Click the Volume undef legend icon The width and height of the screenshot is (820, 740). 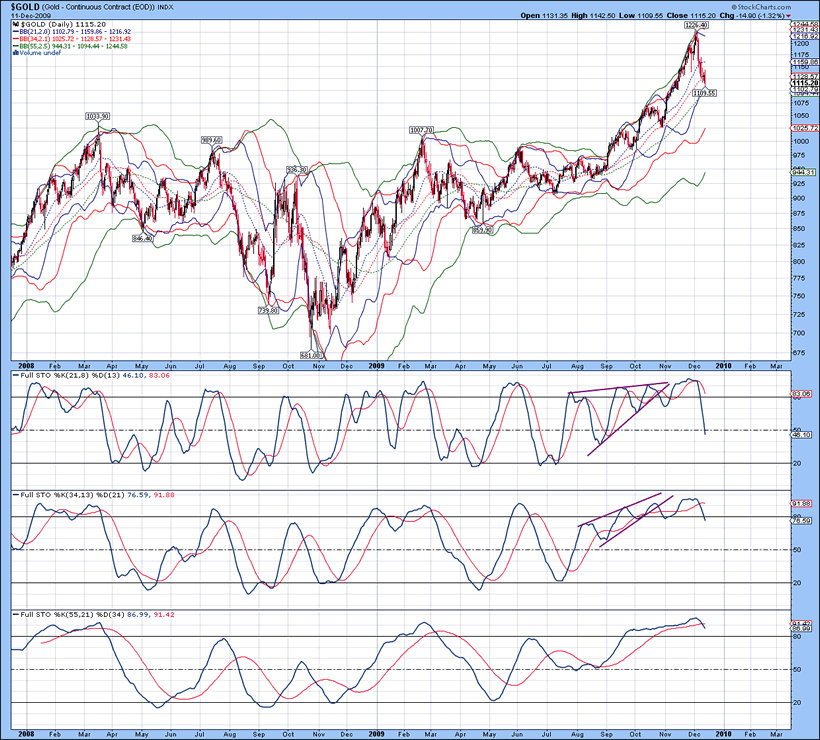pyautogui.click(x=14, y=53)
